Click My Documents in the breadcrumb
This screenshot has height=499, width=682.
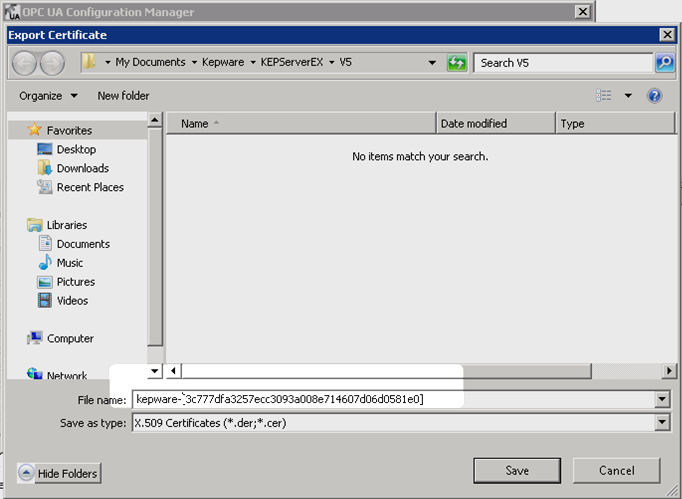[150, 63]
